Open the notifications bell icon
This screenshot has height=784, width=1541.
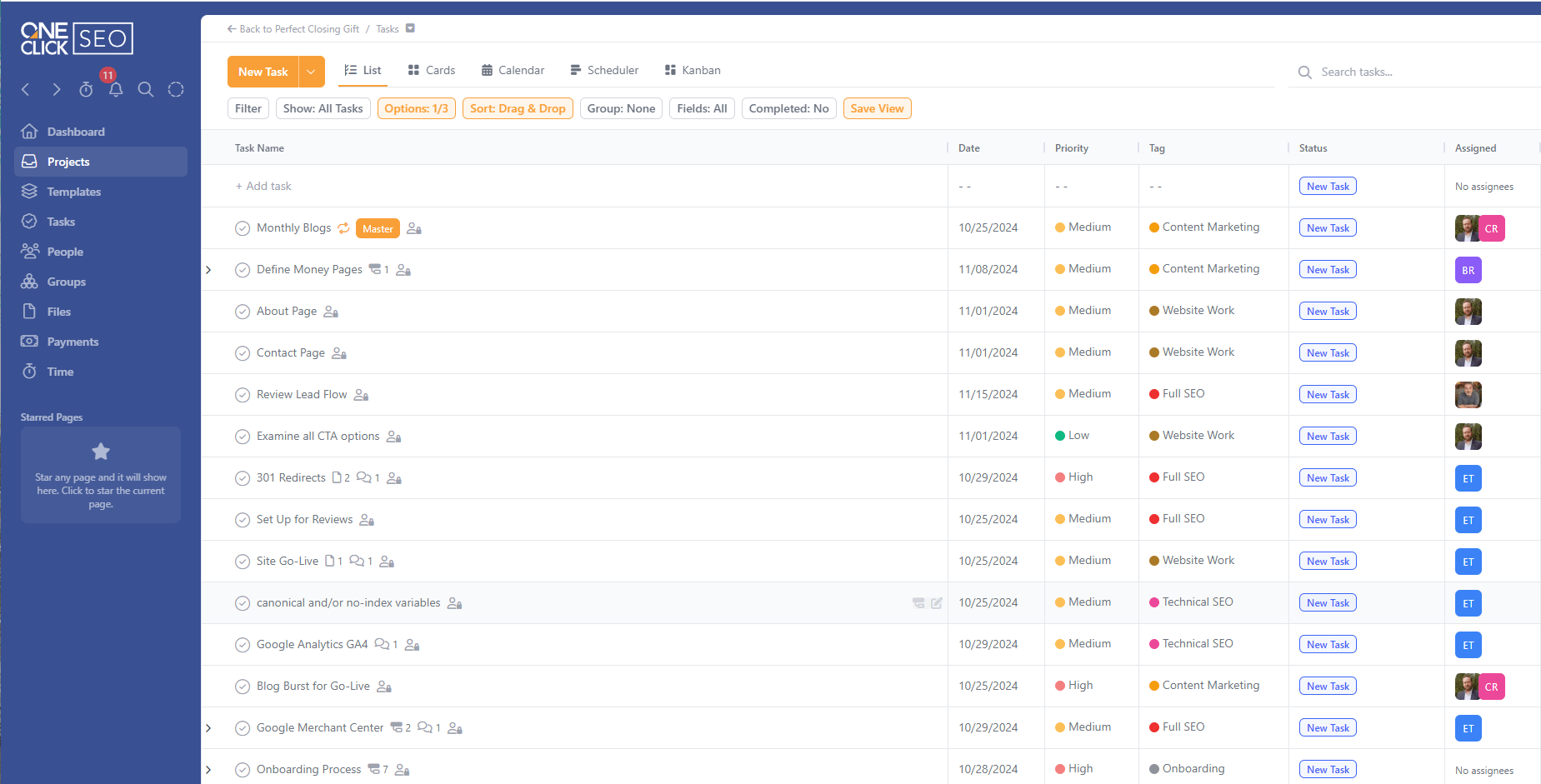(116, 90)
